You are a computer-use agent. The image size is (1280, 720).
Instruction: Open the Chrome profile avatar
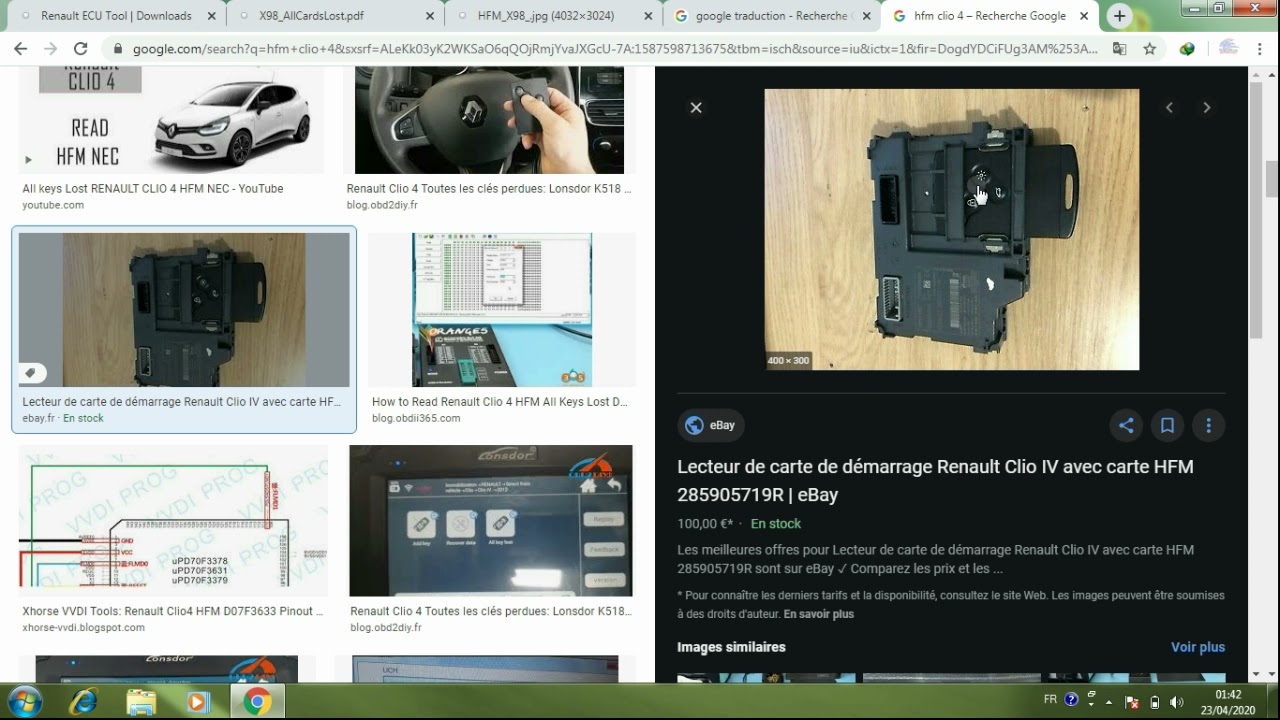click(x=1228, y=48)
